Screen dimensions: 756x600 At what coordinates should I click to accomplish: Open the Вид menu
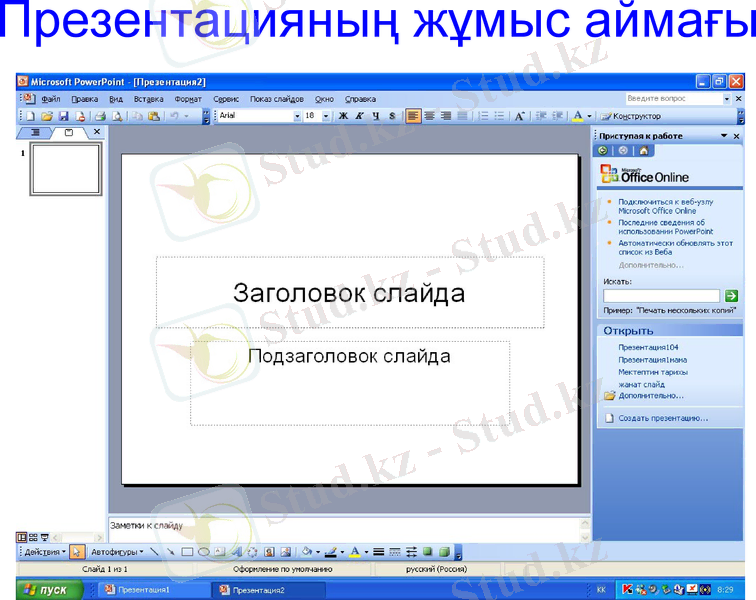(116, 99)
